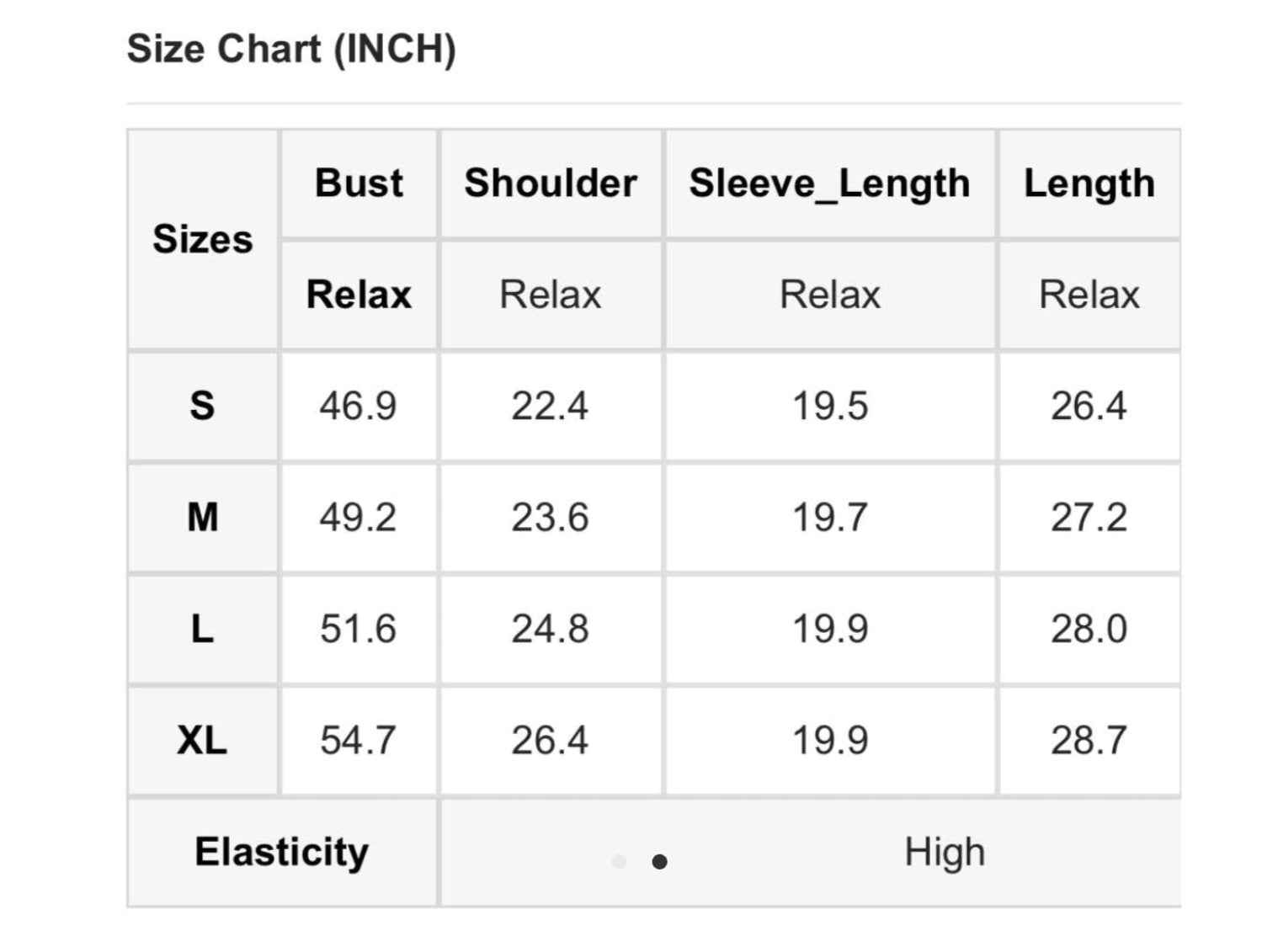Go to the first carousel page dot
The image size is (1278, 952).
tap(620, 861)
